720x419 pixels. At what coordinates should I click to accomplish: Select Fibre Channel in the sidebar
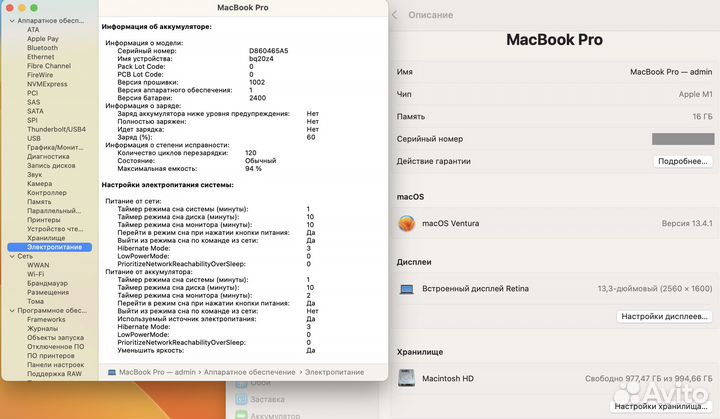point(49,66)
